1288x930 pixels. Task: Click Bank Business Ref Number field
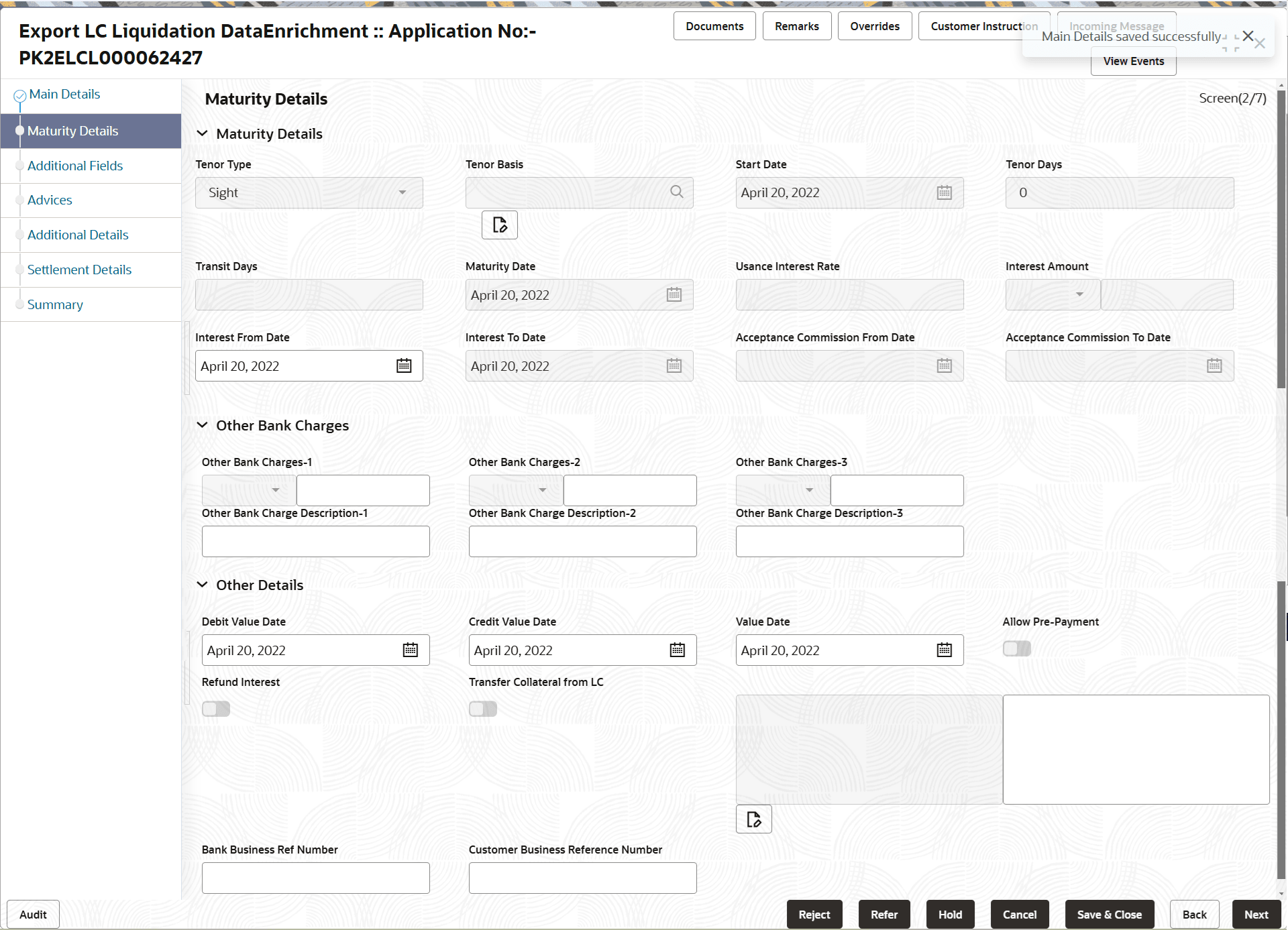pos(315,878)
